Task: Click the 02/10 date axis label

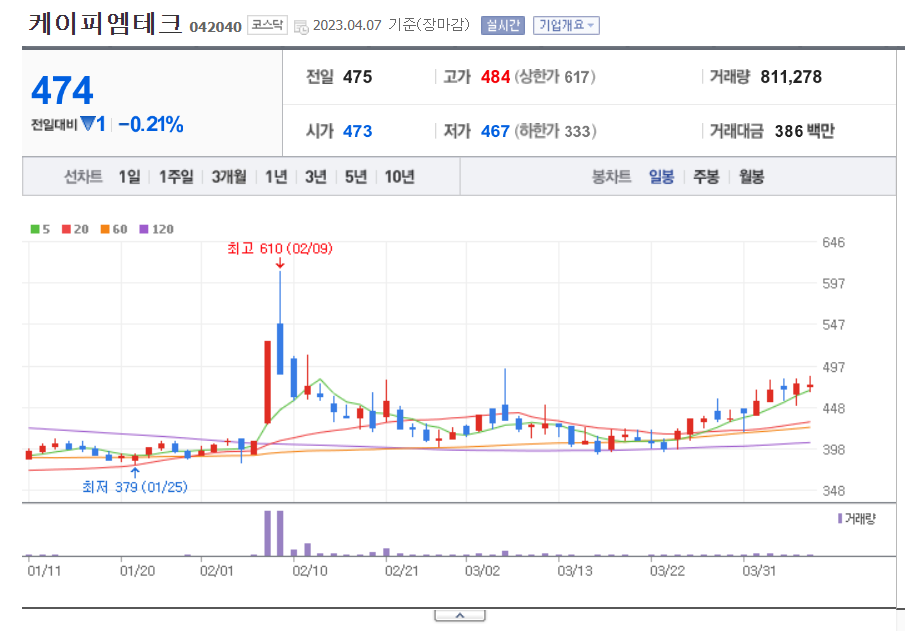Action: tap(310, 571)
